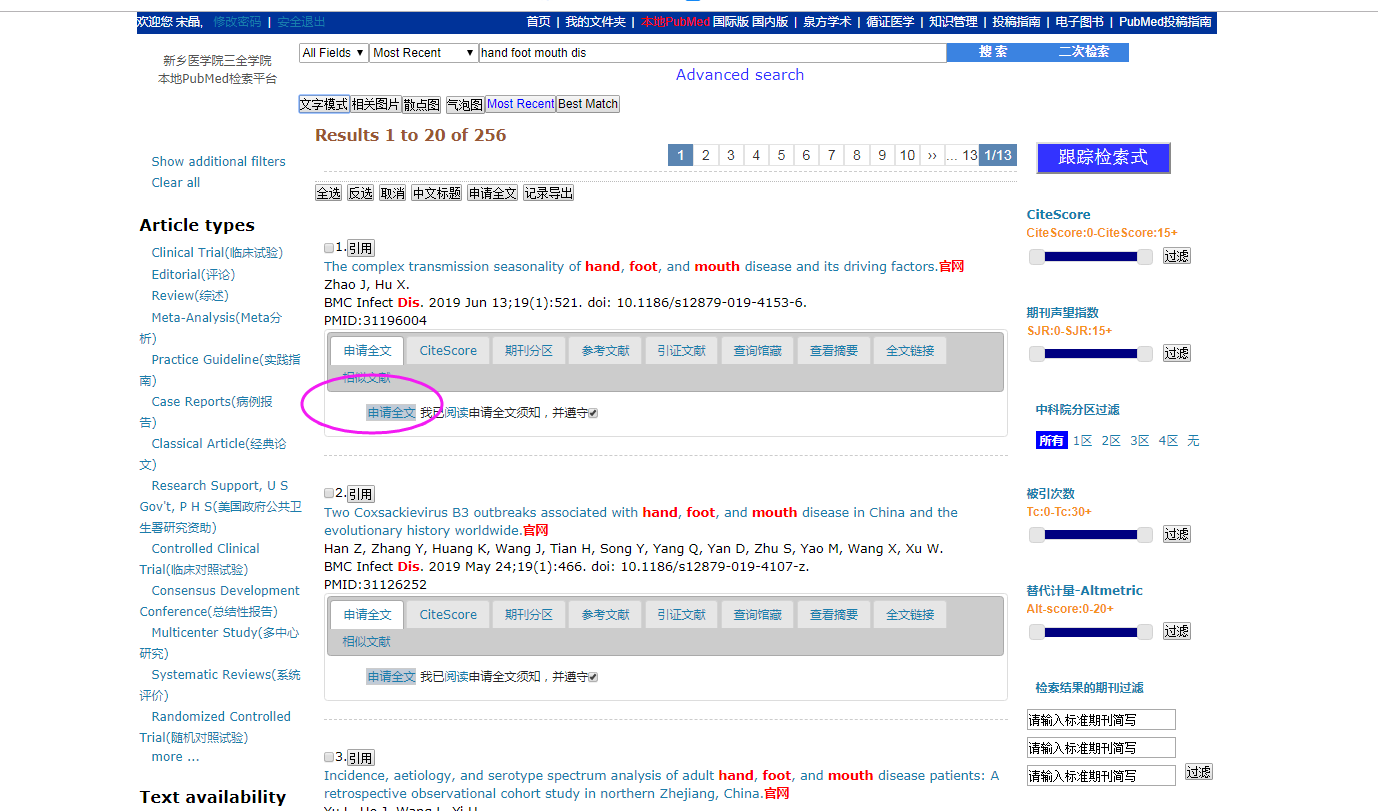Click the 跟踪检索式 button
The width and height of the screenshot is (1378, 811).
(x=1103, y=157)
